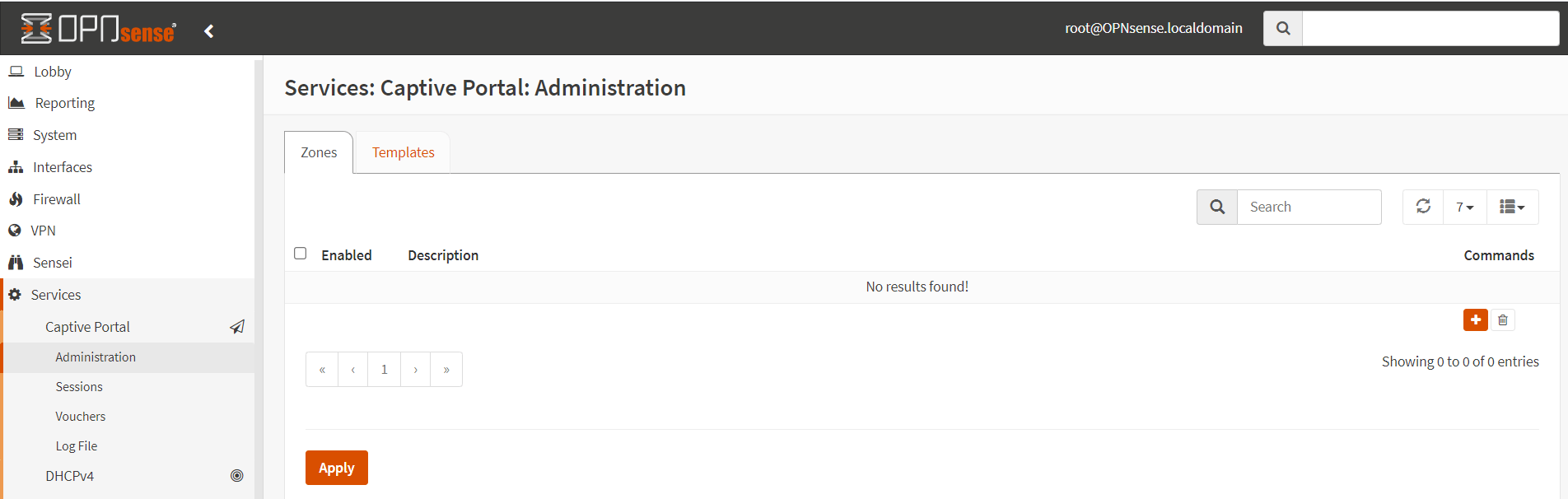
Task: Open the Vouchers menu item
Action: pos(81,417)
